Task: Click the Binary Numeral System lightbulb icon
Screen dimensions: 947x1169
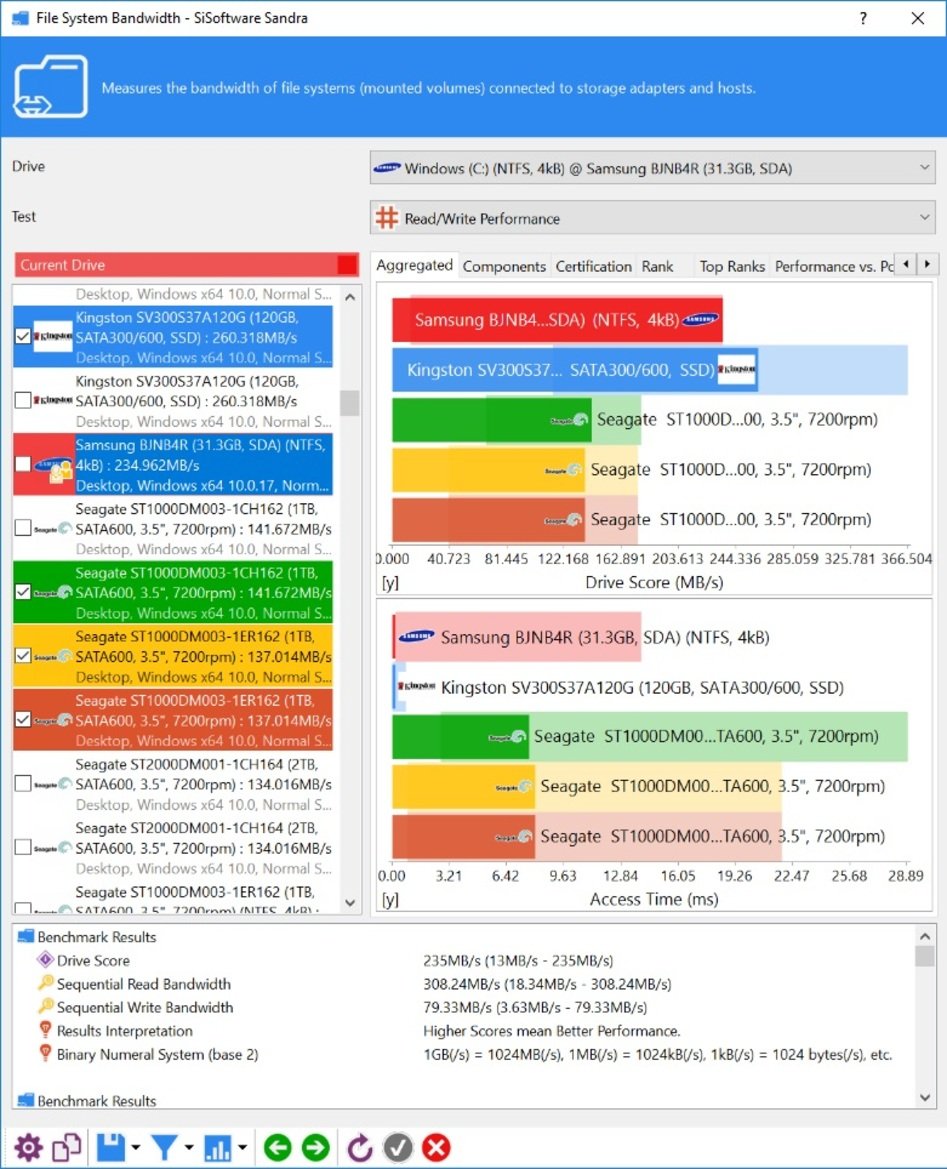Action: [x=45, y=1053]
